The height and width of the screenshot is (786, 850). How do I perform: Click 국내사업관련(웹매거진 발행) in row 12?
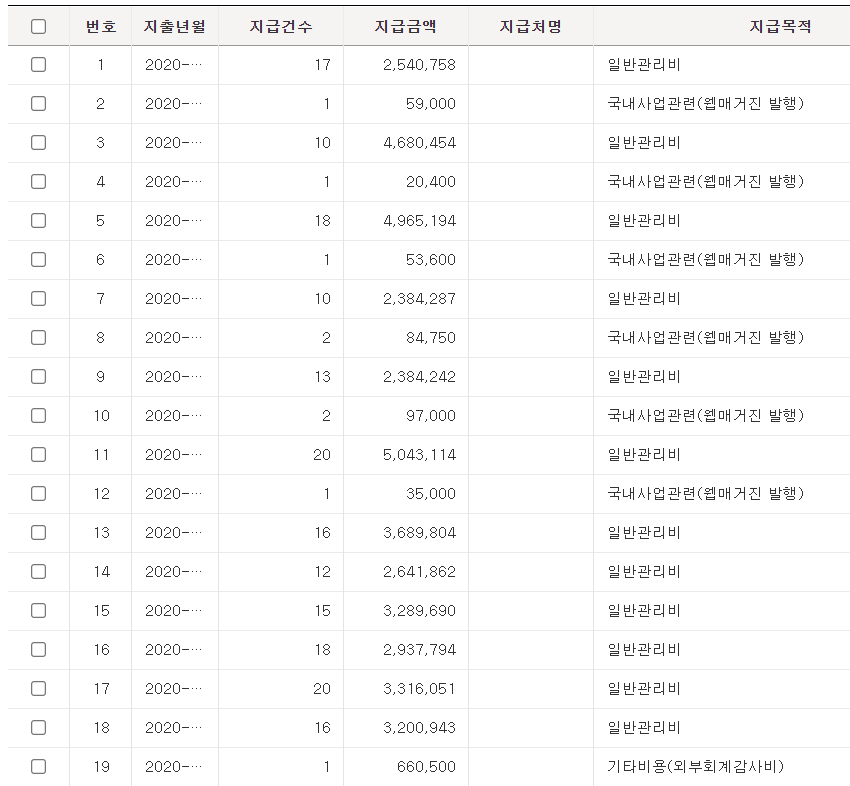point(705,494)
